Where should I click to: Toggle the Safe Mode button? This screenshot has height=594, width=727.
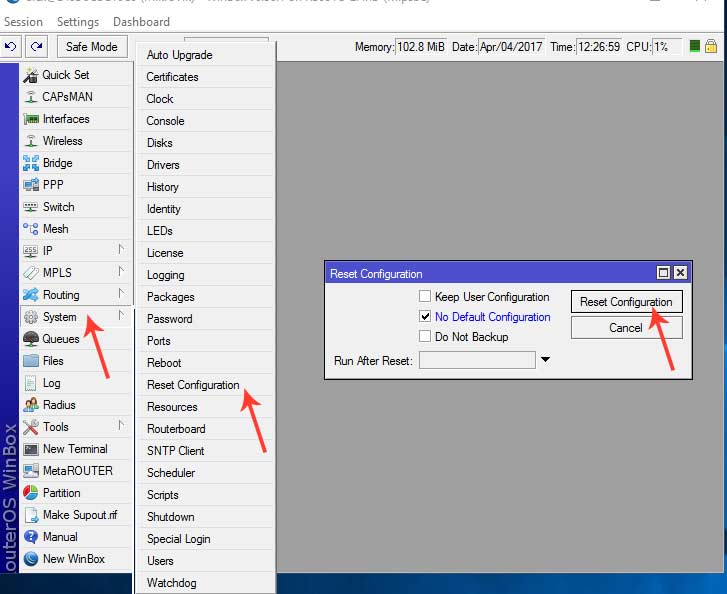click(x=92, y=47)
